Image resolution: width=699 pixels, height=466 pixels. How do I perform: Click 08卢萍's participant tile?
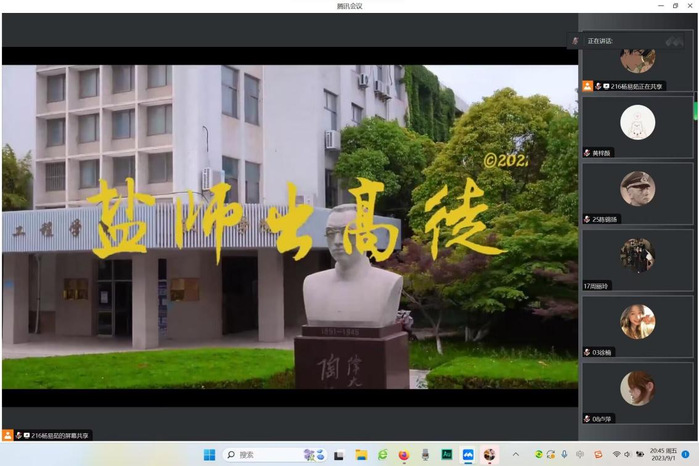[x=637, y=391]
